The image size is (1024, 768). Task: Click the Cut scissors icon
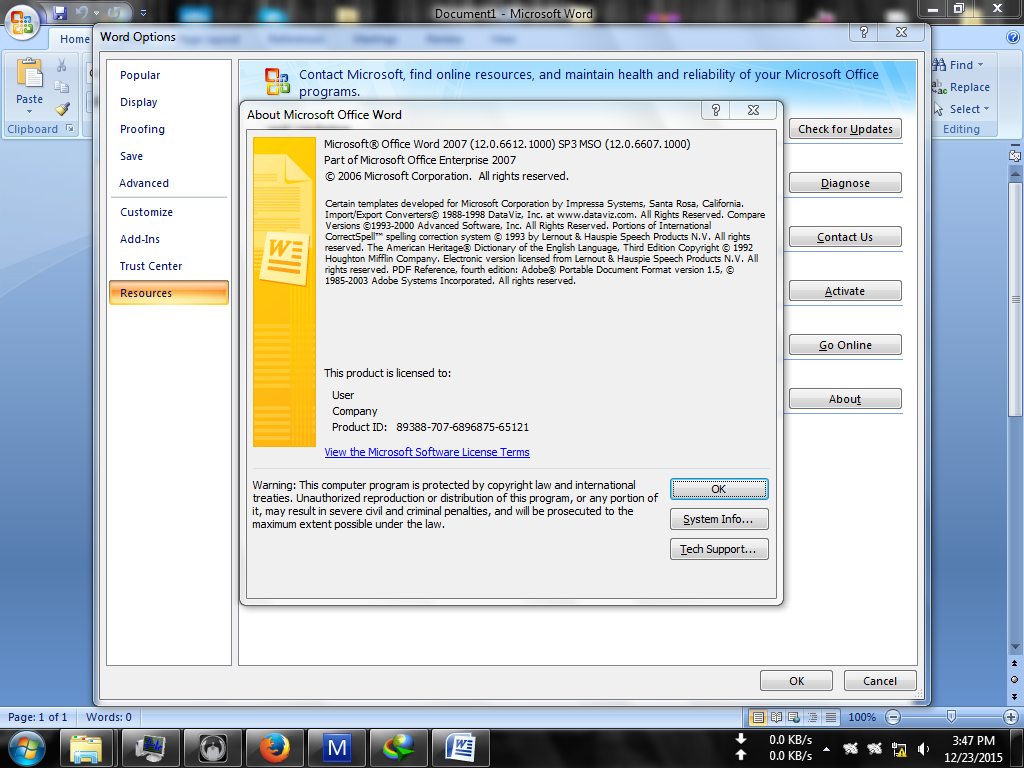click(61, 65)
